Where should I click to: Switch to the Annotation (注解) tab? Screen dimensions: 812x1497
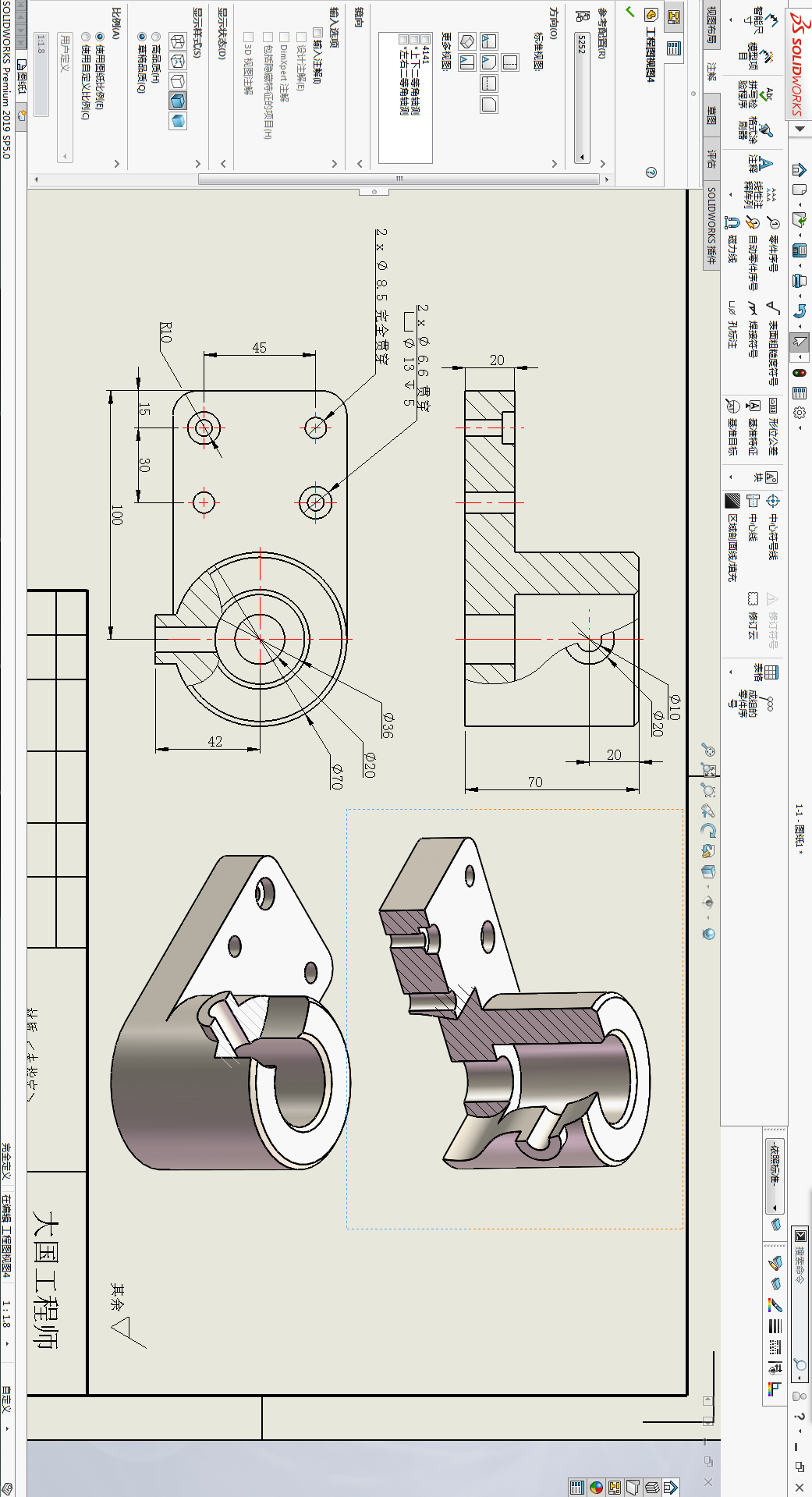711,72
